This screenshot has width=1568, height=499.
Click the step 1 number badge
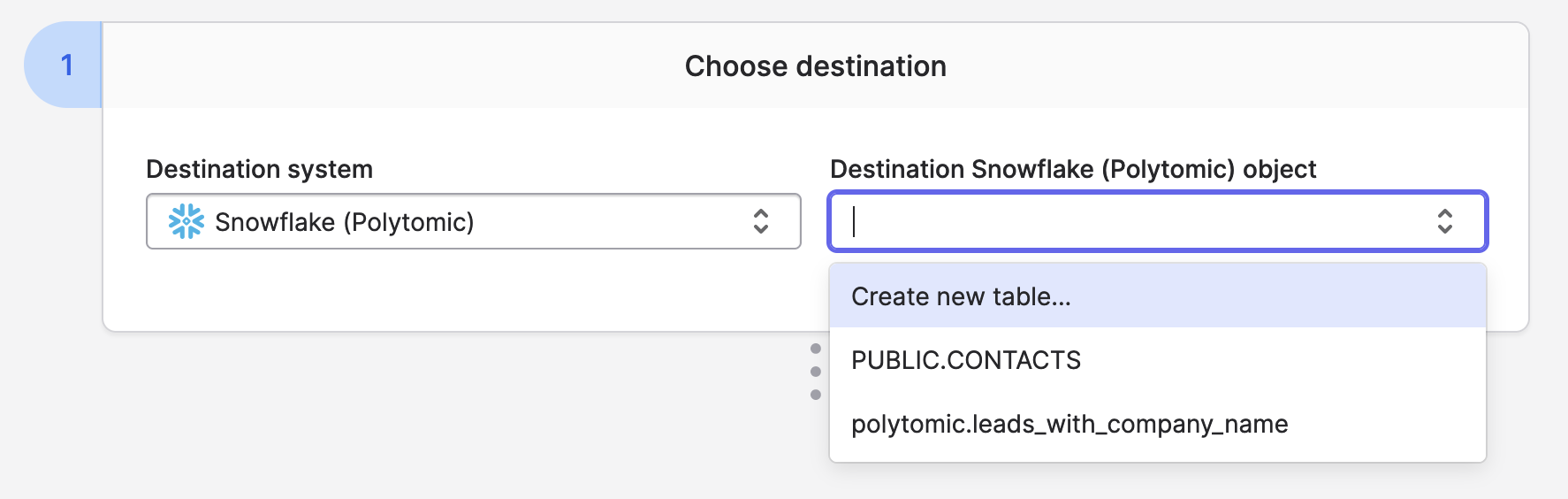point(66,65)
